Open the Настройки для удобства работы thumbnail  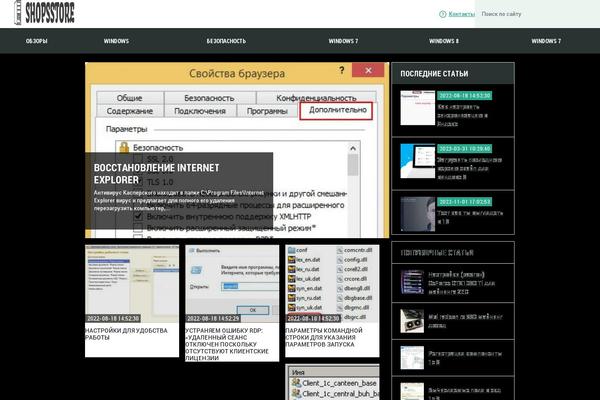tap(132, 284)
